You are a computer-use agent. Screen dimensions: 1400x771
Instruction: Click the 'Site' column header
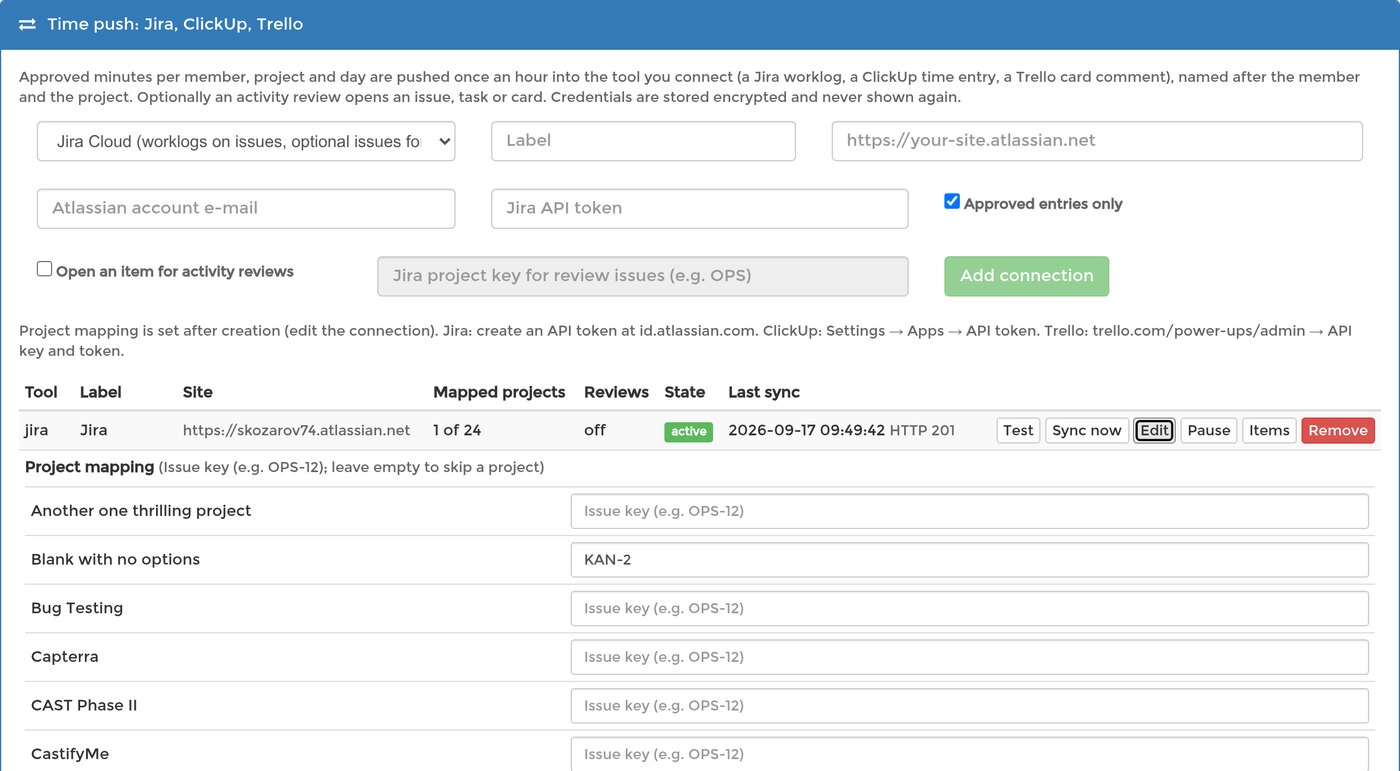(x=198, y=392)
